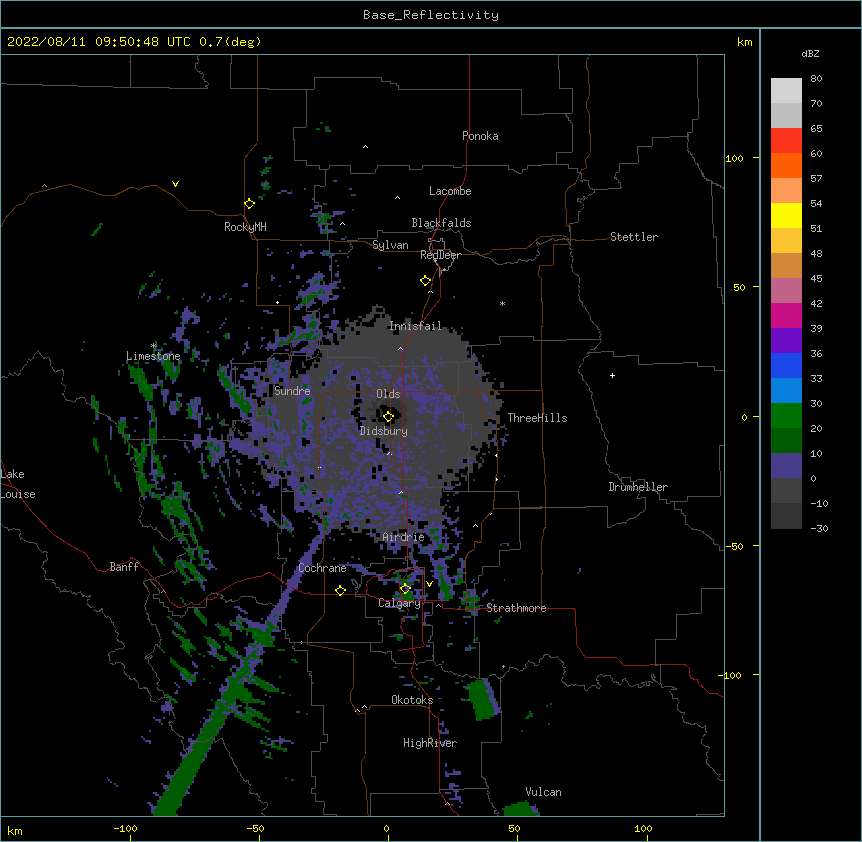Click the yellow V marker east of Calgary
862x842 pixels.
[x=429, y=584]
